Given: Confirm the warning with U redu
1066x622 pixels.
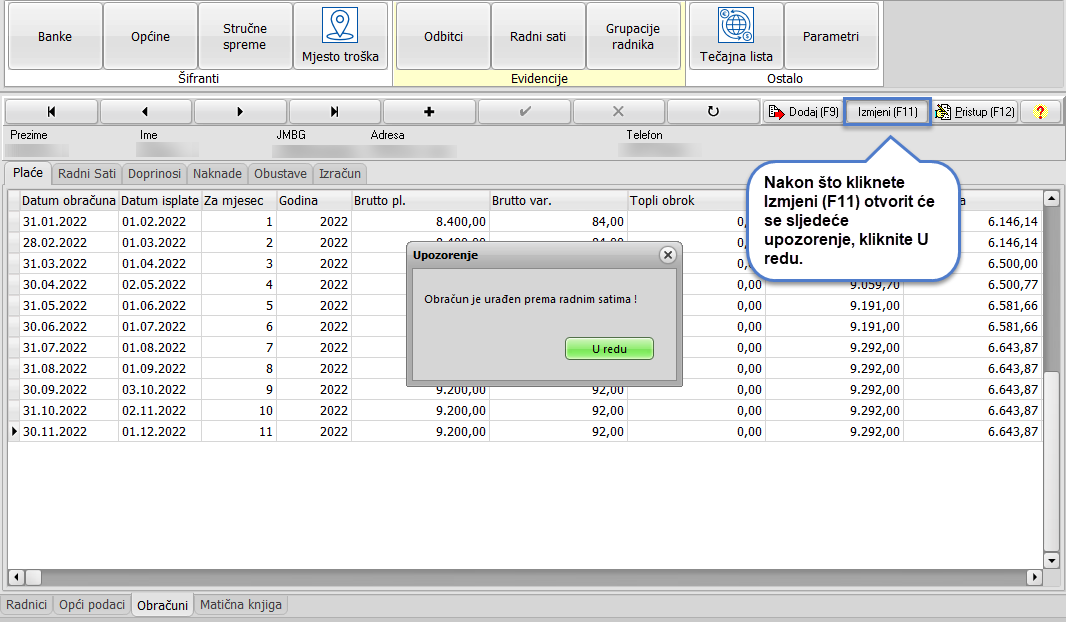Looking at the screenshot, I should click(x=609, y=349).
